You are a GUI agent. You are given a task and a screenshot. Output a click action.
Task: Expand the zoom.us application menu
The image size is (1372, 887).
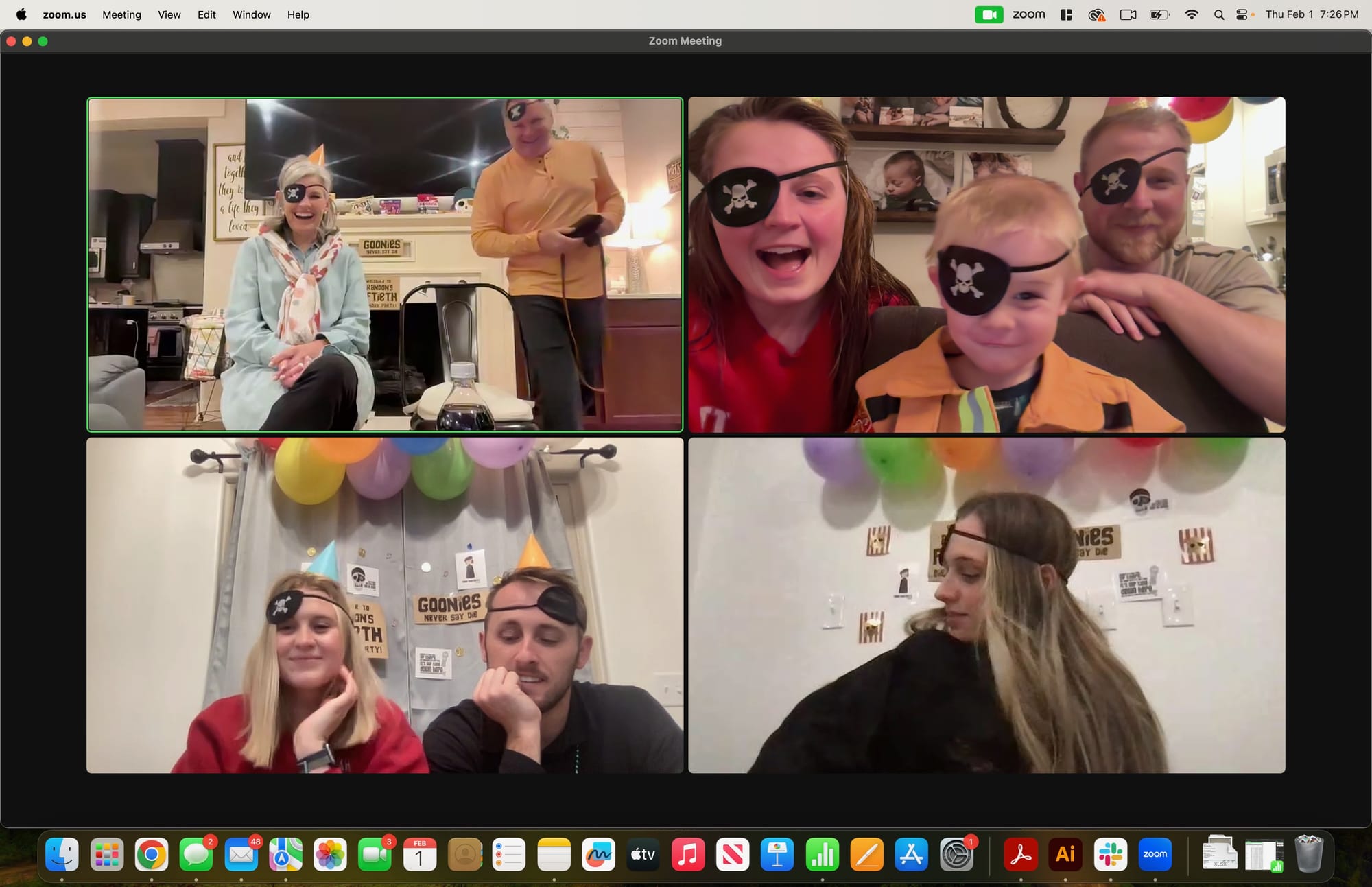tap(64, 14)
